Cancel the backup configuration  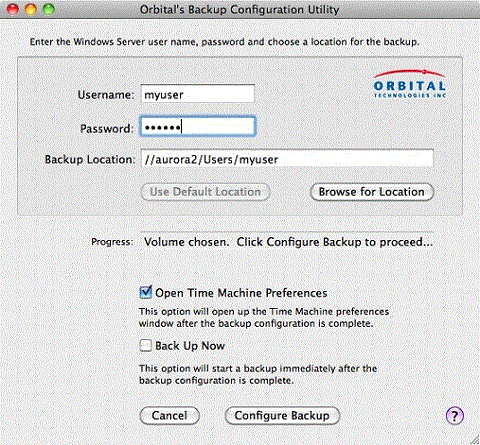click(x=169, y=416)
